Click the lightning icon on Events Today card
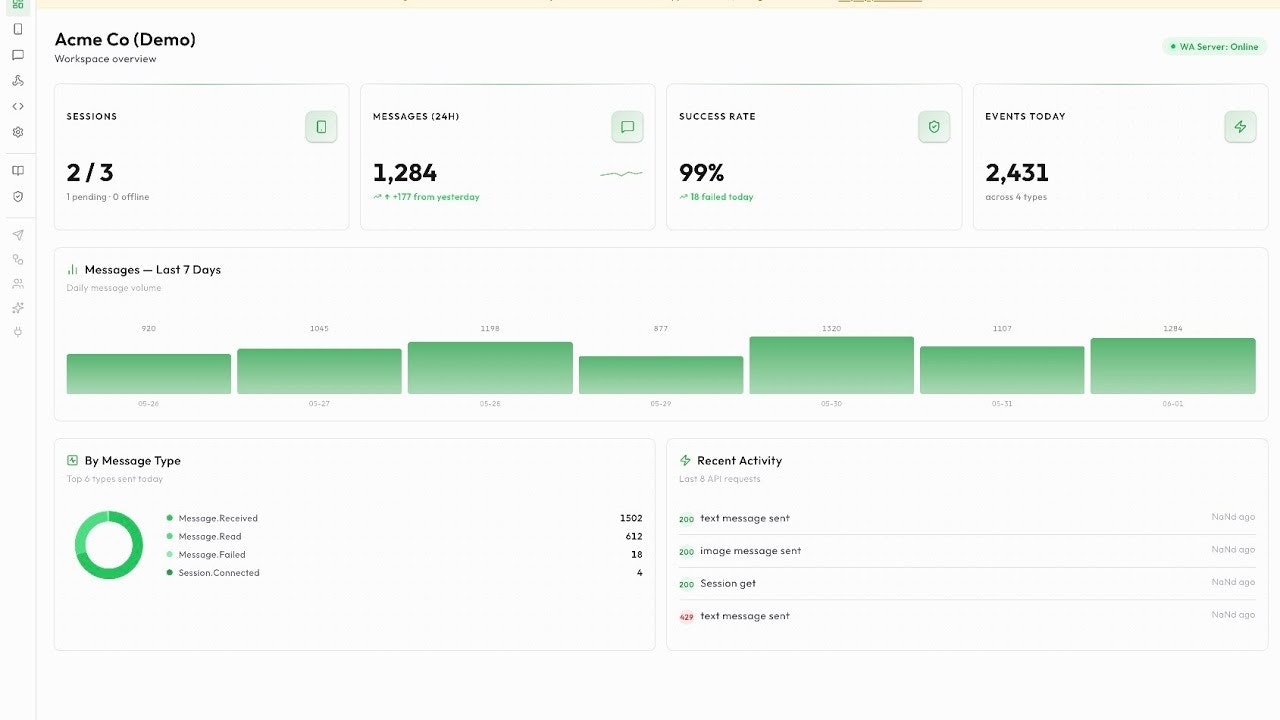 (x=1240, y=127)
